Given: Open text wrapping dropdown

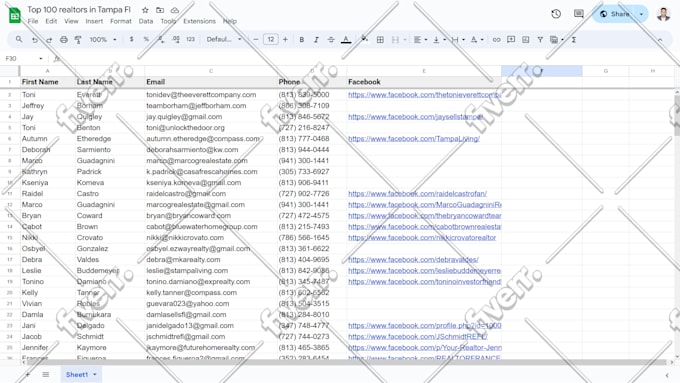Looking at the screenshot, I should [x=458, y=39].
